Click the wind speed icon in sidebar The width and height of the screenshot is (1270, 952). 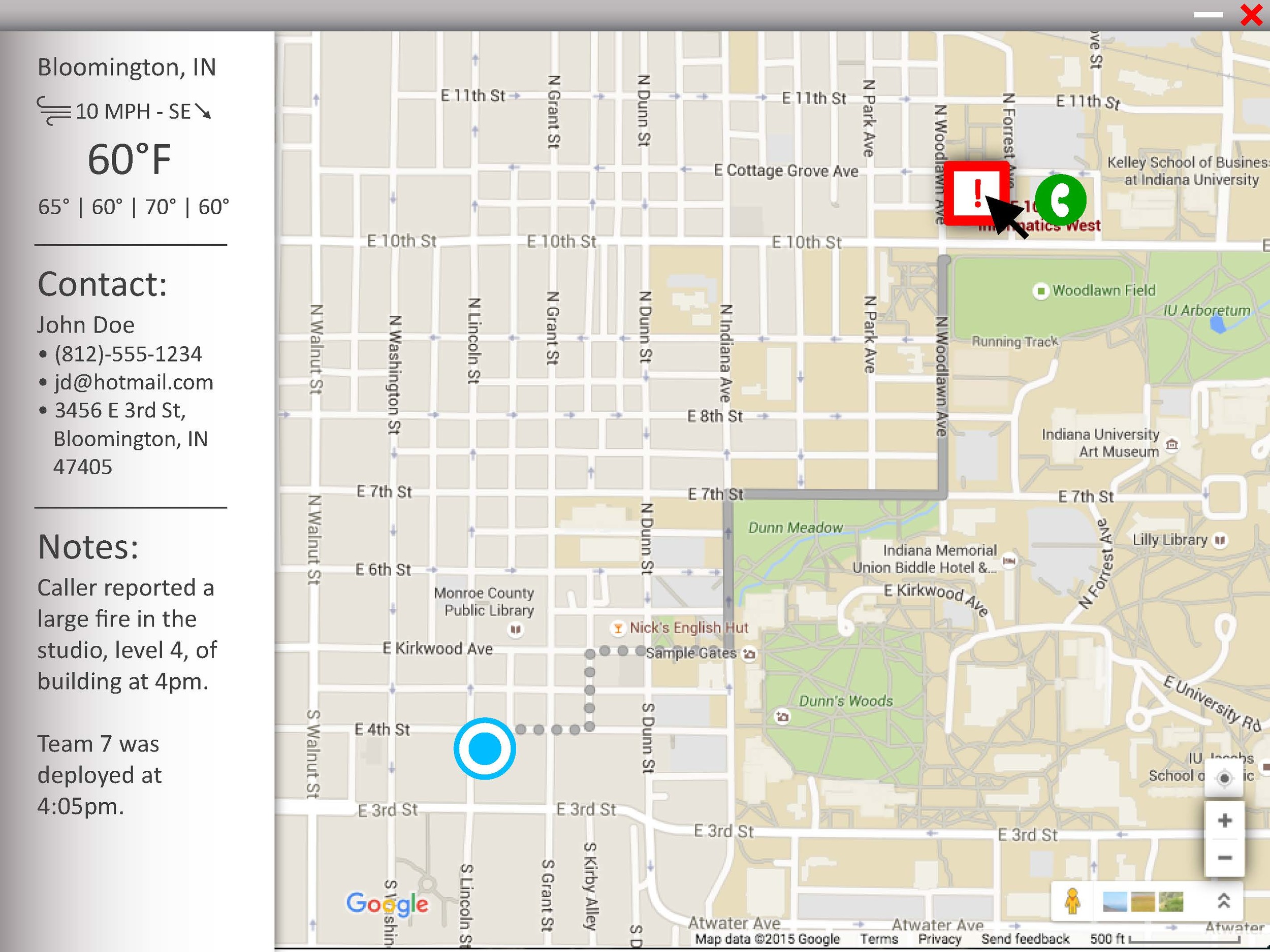point(54,111)
